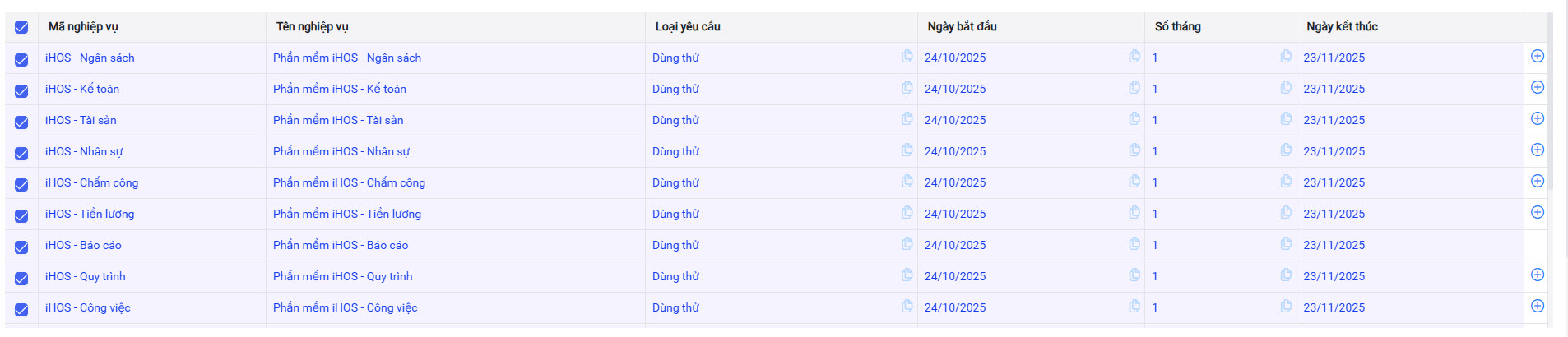Click the add icon on iHOS - Công việc row

click(1537, 307)
